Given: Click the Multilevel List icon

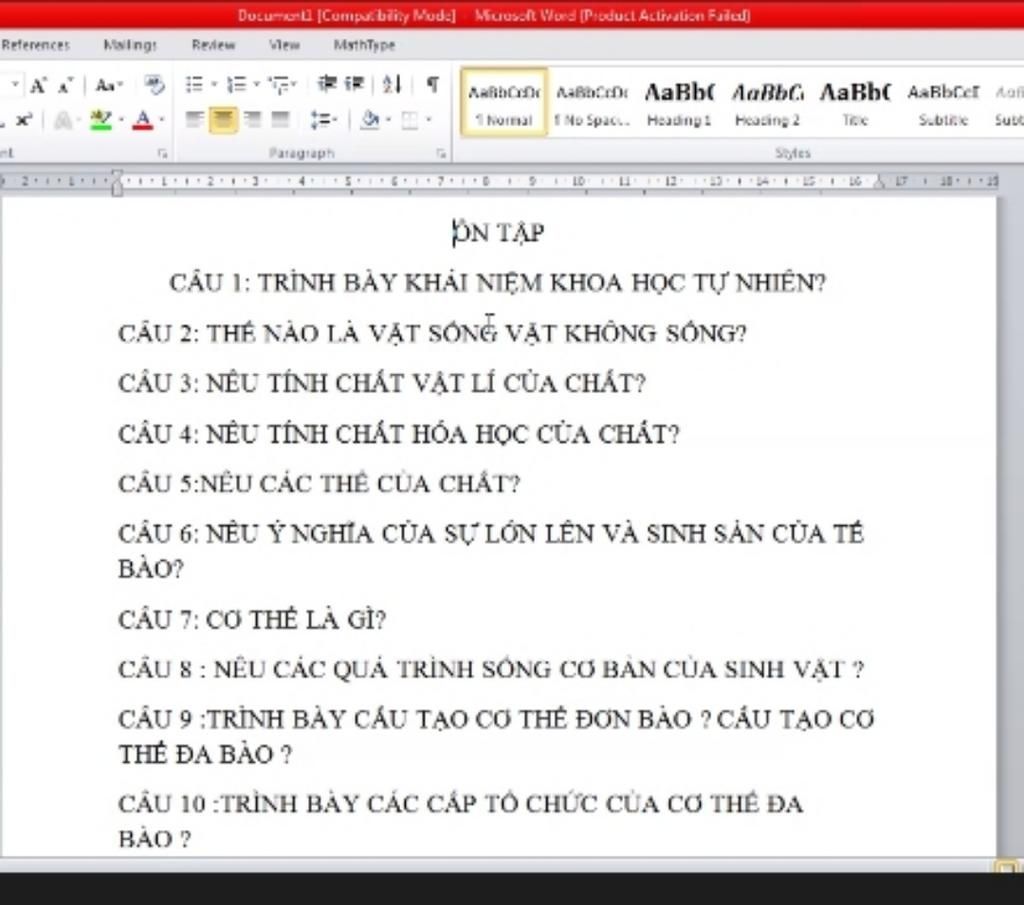Looking at the screenshot, I should [x=279, y=85].
